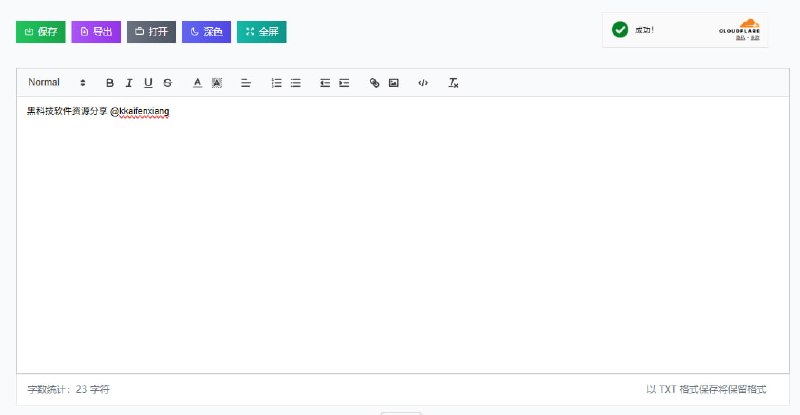Click the green 保存 save button
Screen dimensions: 800x415
(41, 32)
